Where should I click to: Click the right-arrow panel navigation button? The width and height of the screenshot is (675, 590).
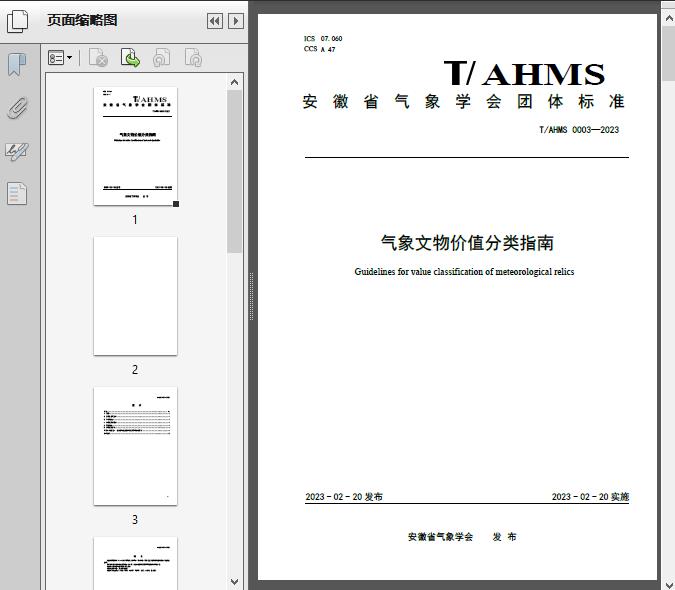[x=236, y=21]
